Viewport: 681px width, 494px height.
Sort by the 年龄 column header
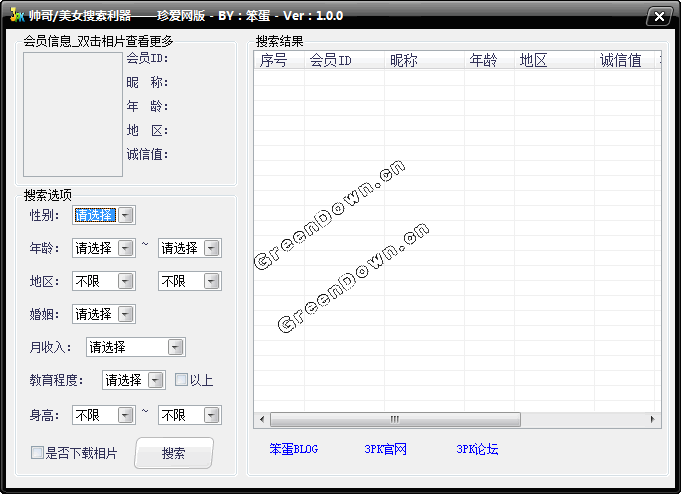(489, 60)
